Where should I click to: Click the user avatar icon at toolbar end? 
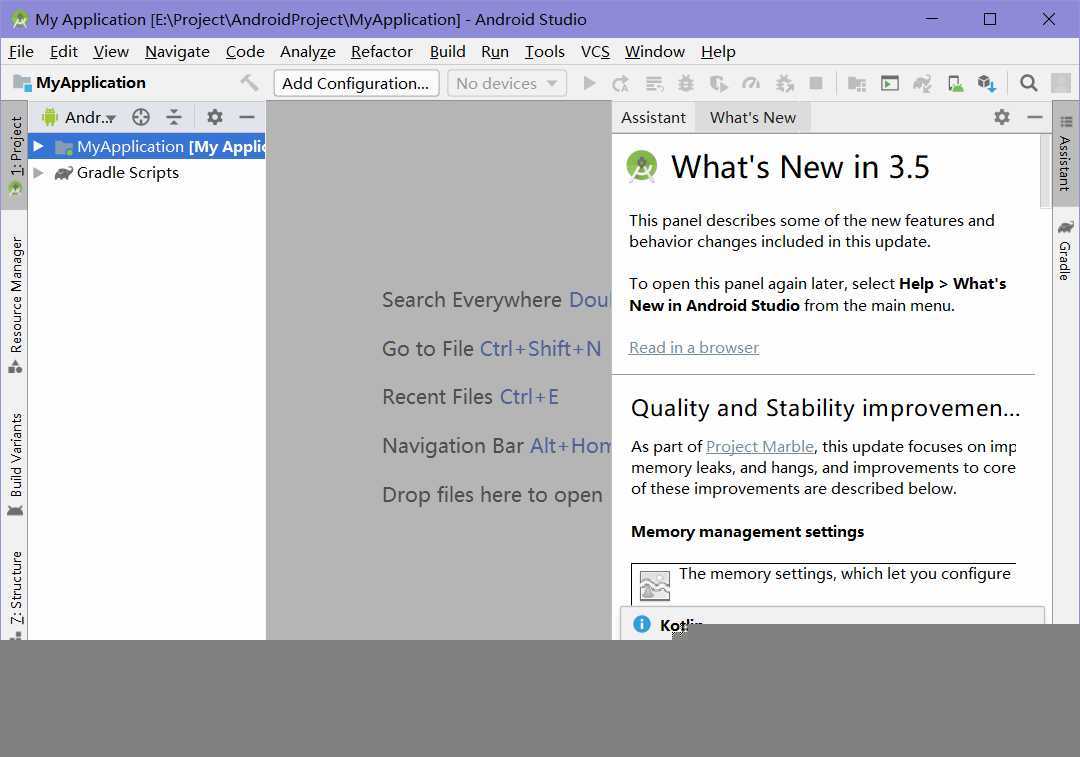point(1061,83)
